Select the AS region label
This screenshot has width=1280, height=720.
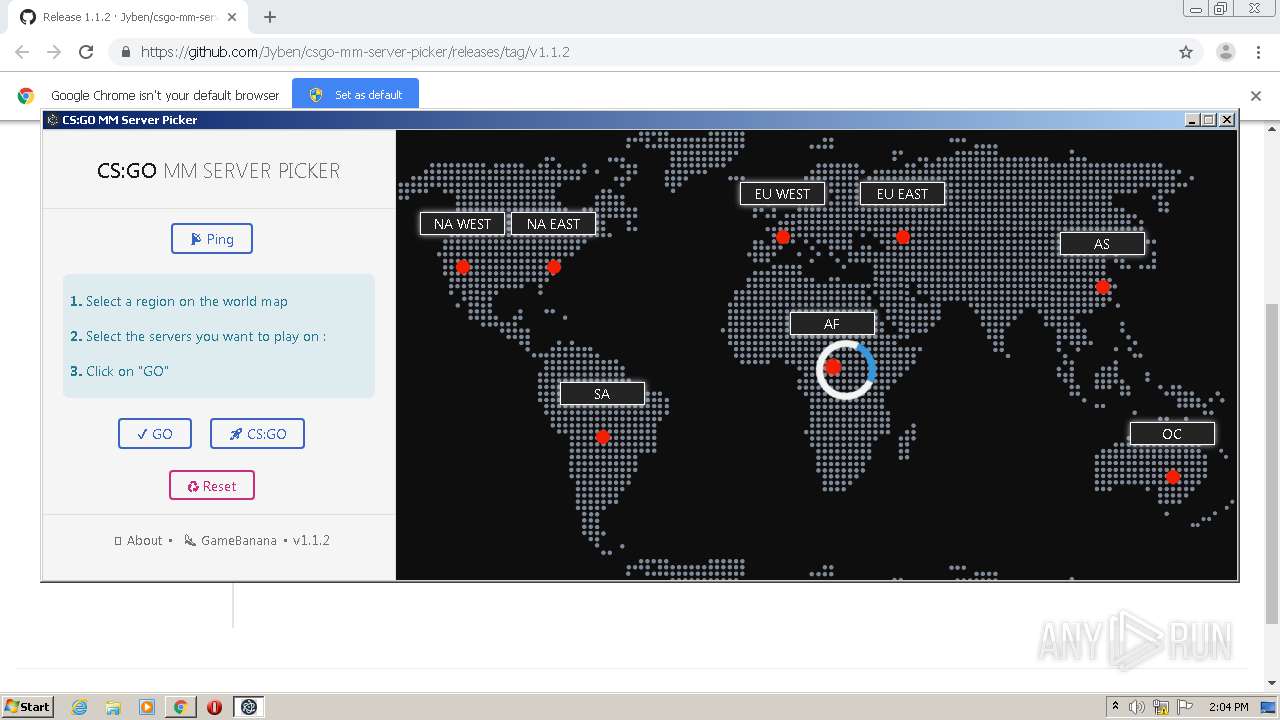(1102, 244)
